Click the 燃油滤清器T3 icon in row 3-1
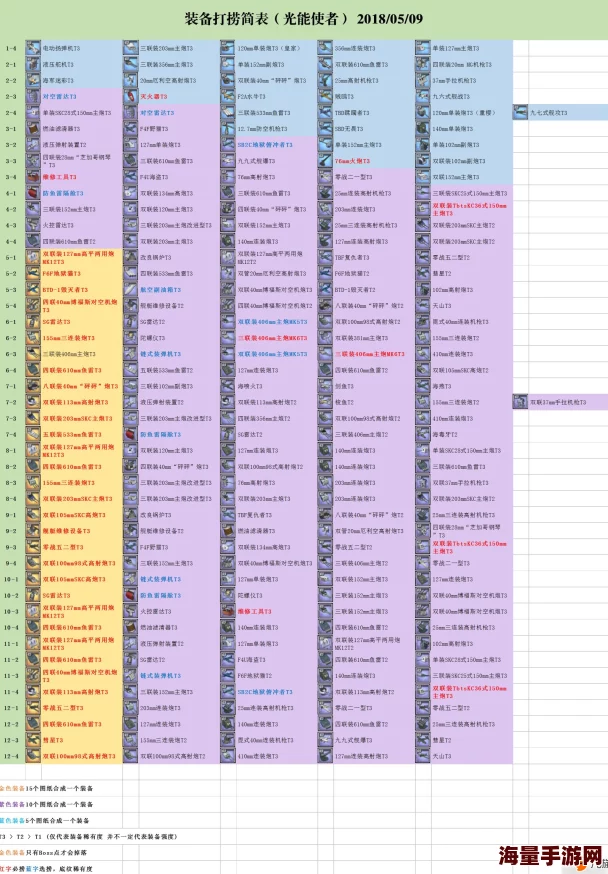Viewport: 608px width, 874px height. (x=33, y=129)
